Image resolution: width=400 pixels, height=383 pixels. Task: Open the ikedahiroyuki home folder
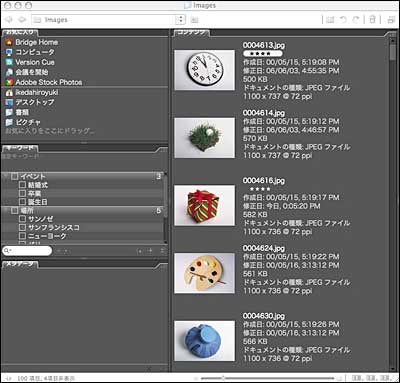(32, 92)
